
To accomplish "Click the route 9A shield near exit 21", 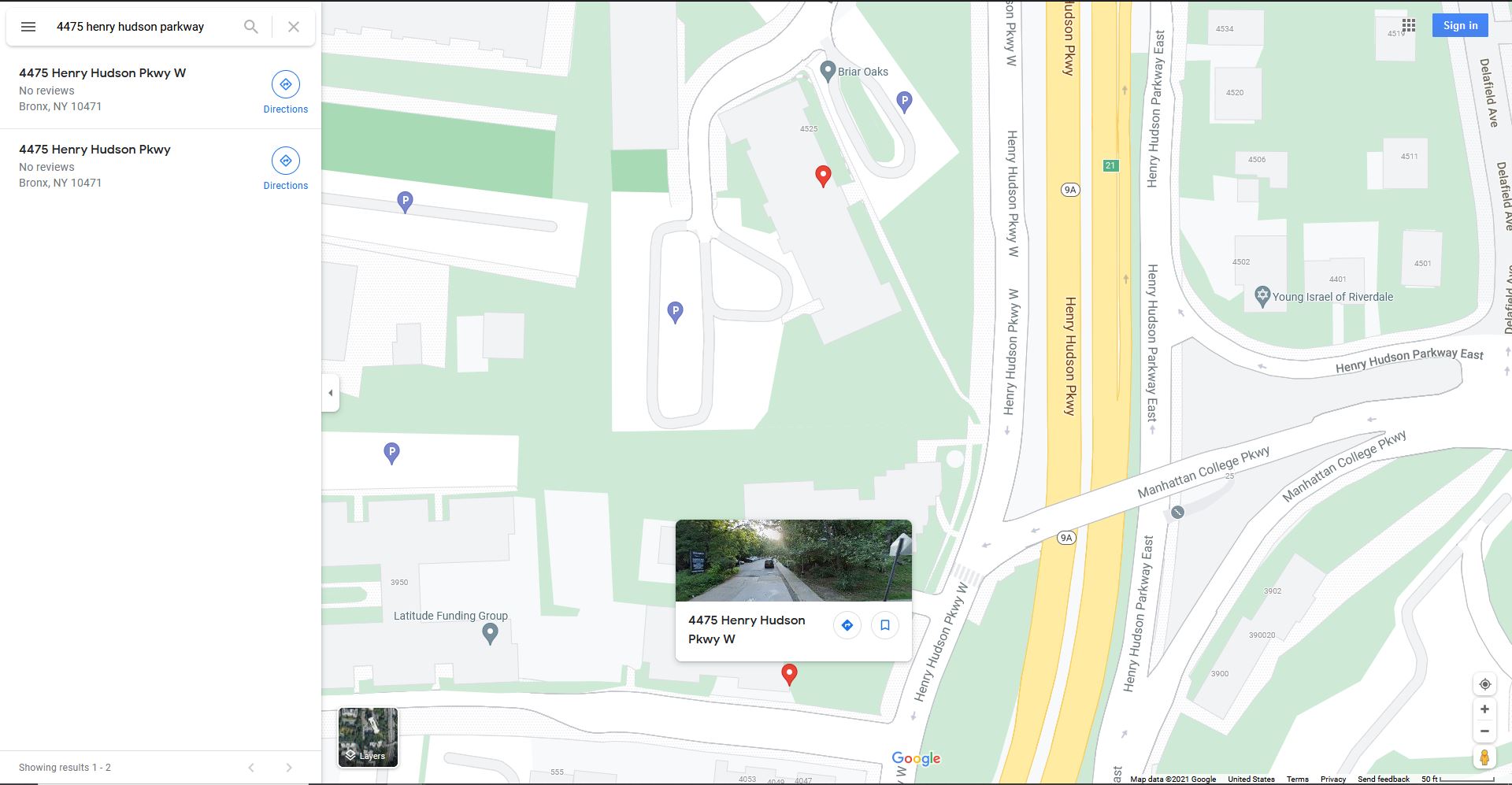I will pyautogui.click(x=1069, y=190).
